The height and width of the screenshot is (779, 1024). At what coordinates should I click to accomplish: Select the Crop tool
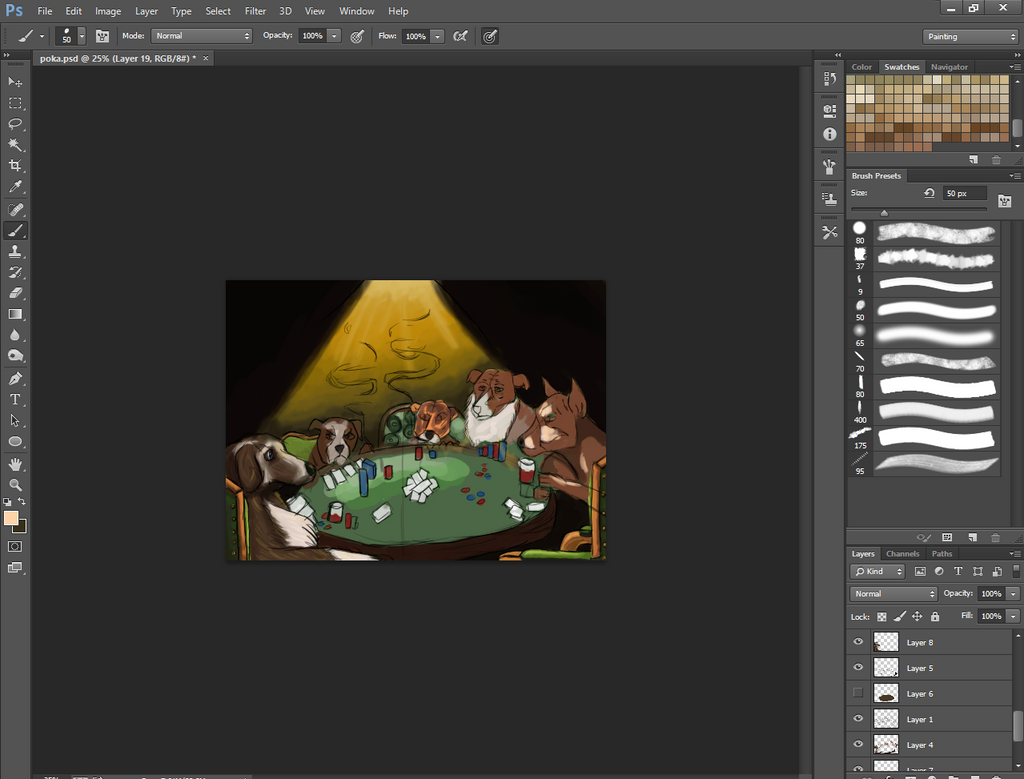point(15,165)
